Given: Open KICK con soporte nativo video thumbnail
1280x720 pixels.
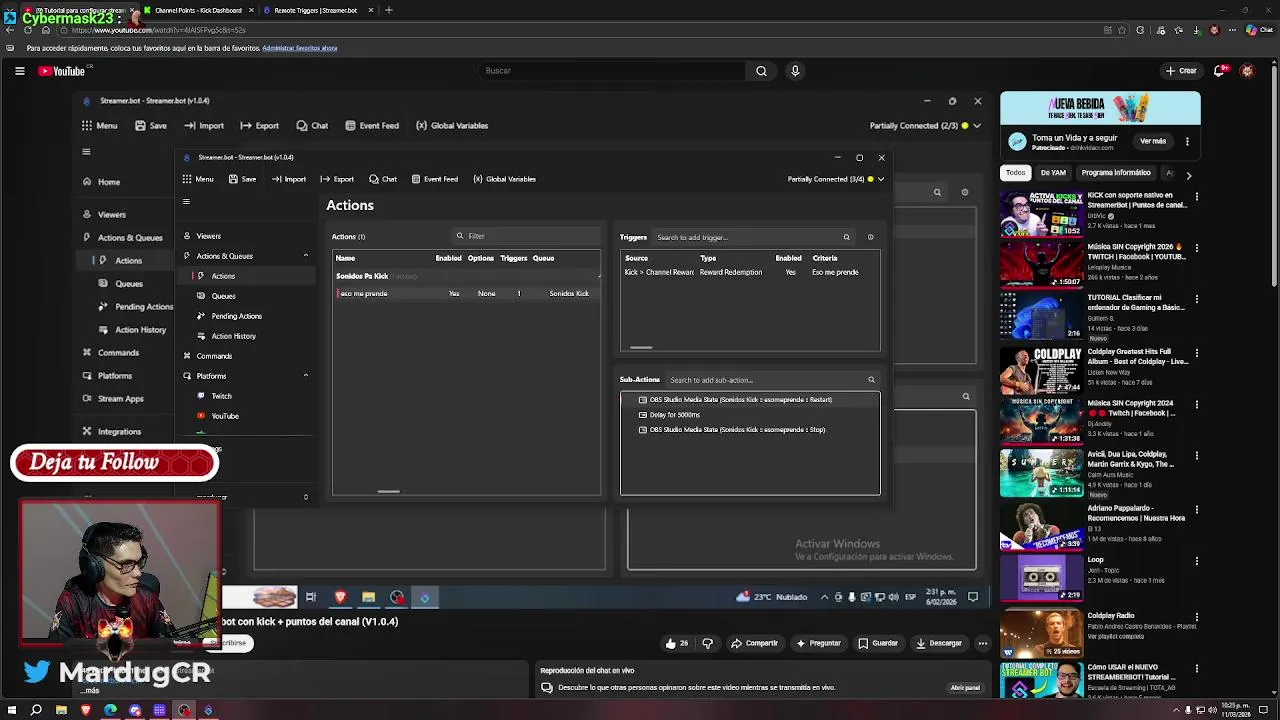Looking at the screenshot, I should 1041,212.
